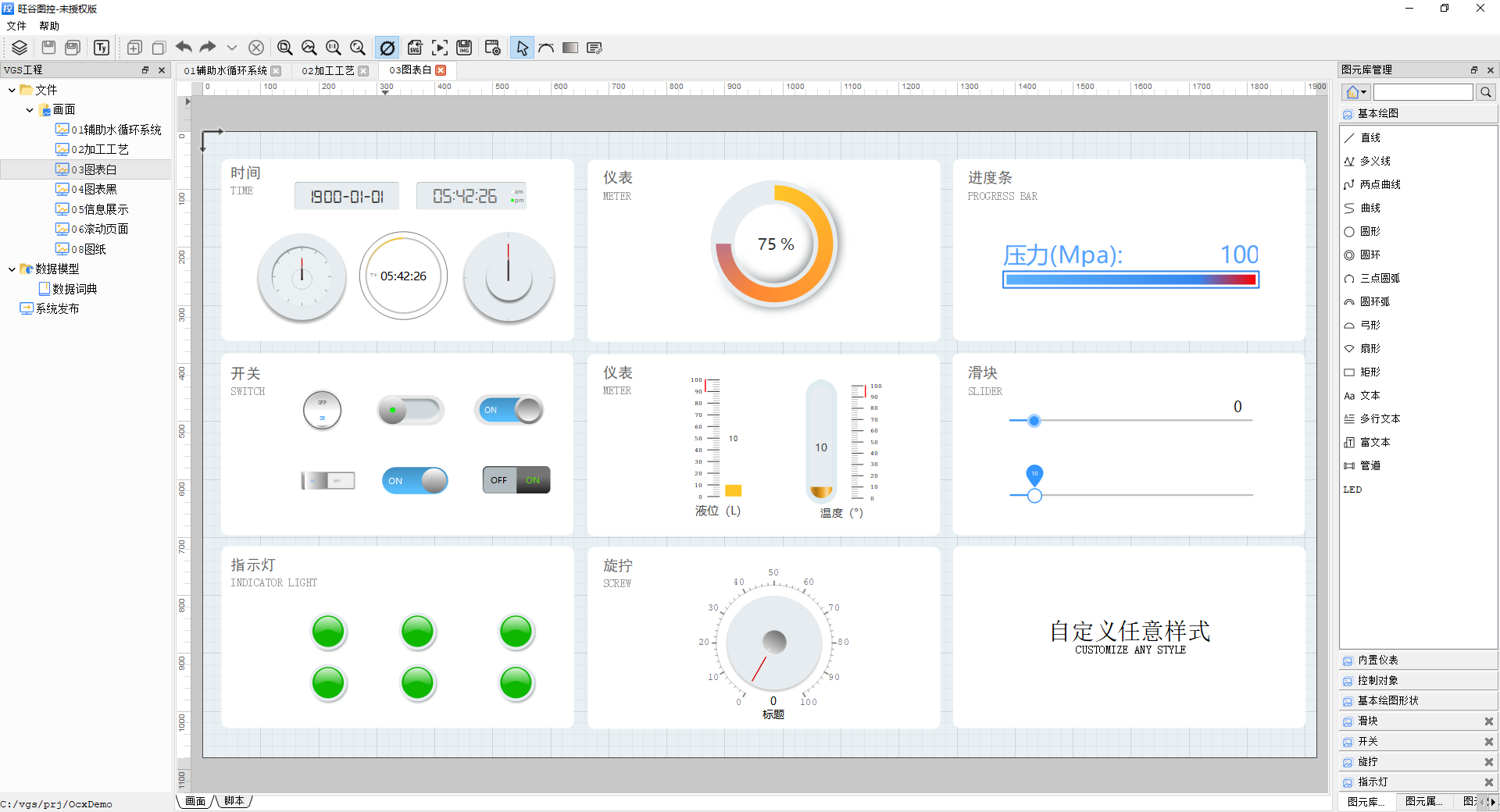Select the pointer selection tool
The image size is (1500, 812).
522,48
